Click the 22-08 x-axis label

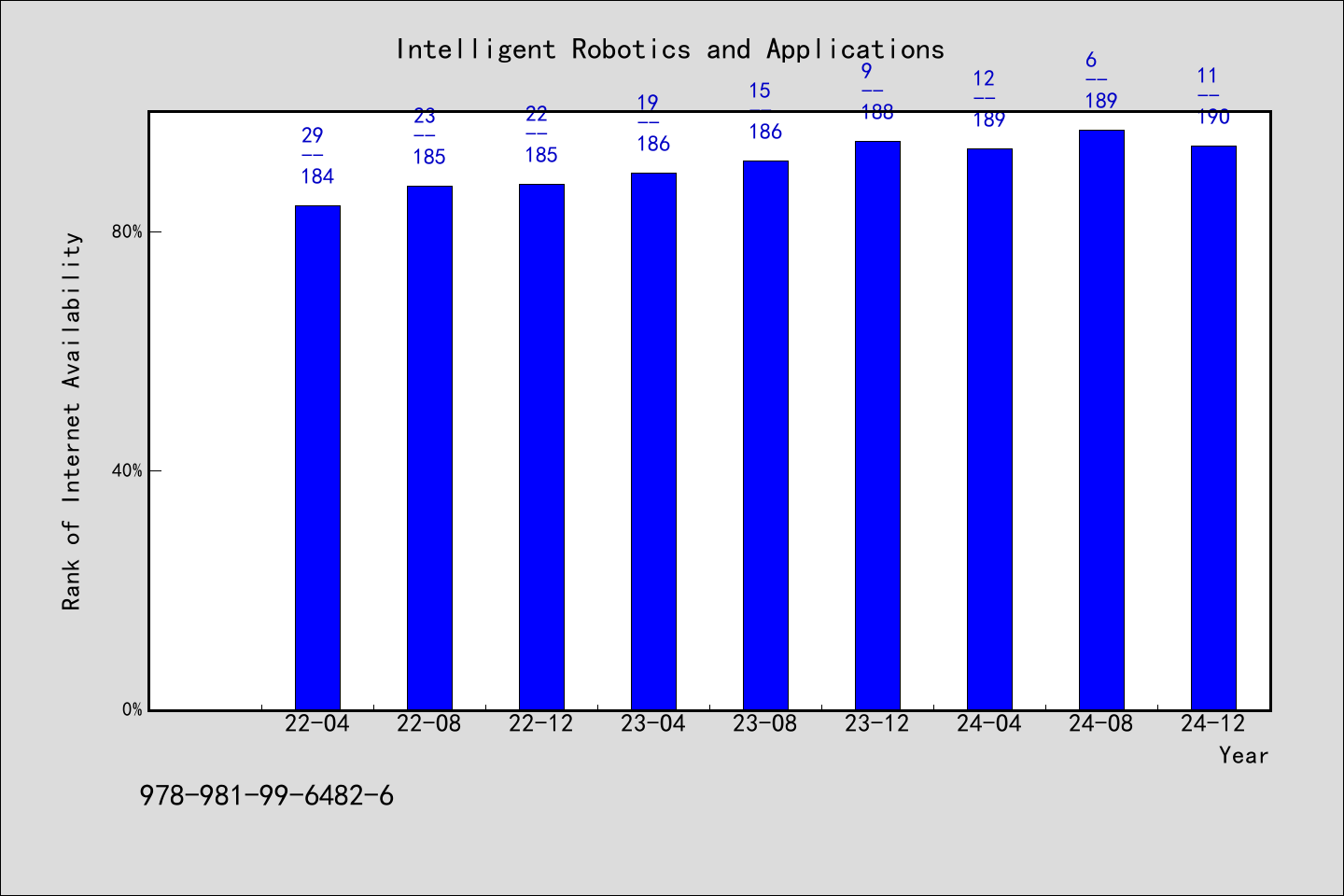(x=429, y=723)
